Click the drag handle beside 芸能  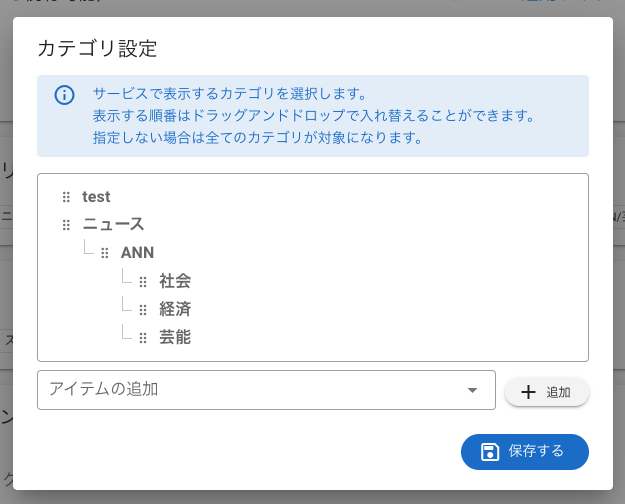(143, 338)
